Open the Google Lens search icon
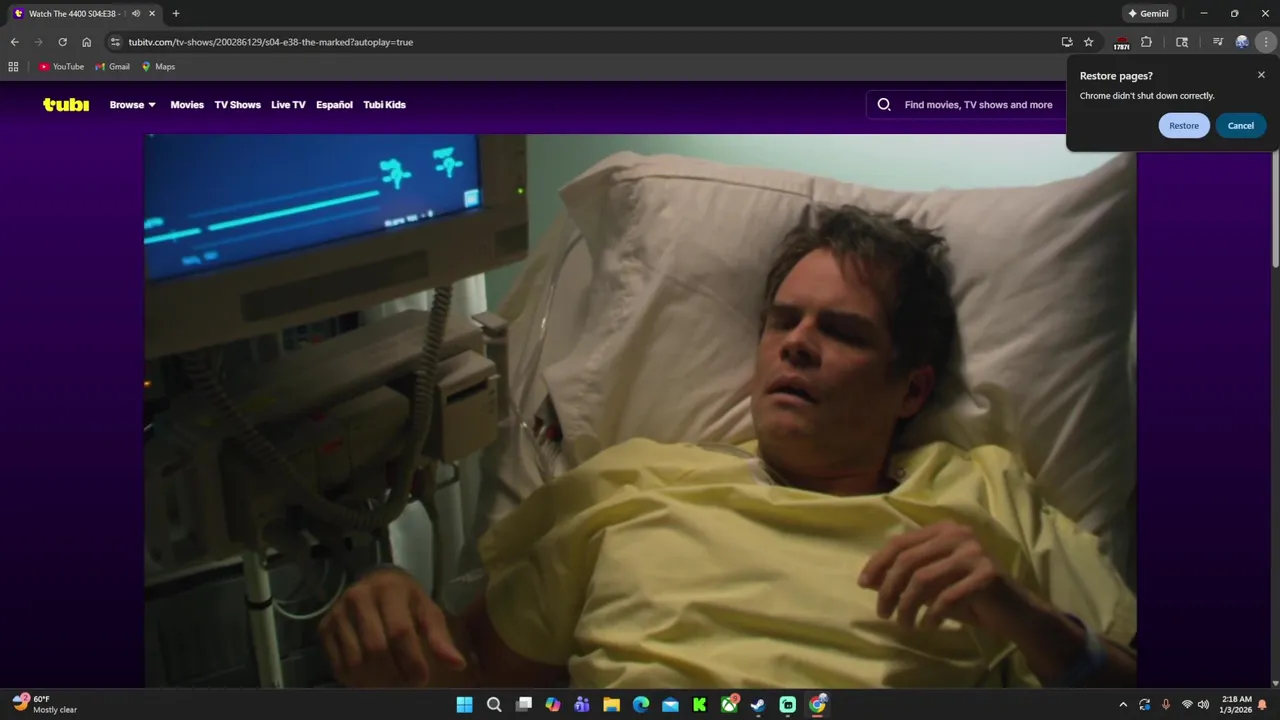Image resolution: width=1280 pixels, height=720 pixels. tap(1182, 42)
